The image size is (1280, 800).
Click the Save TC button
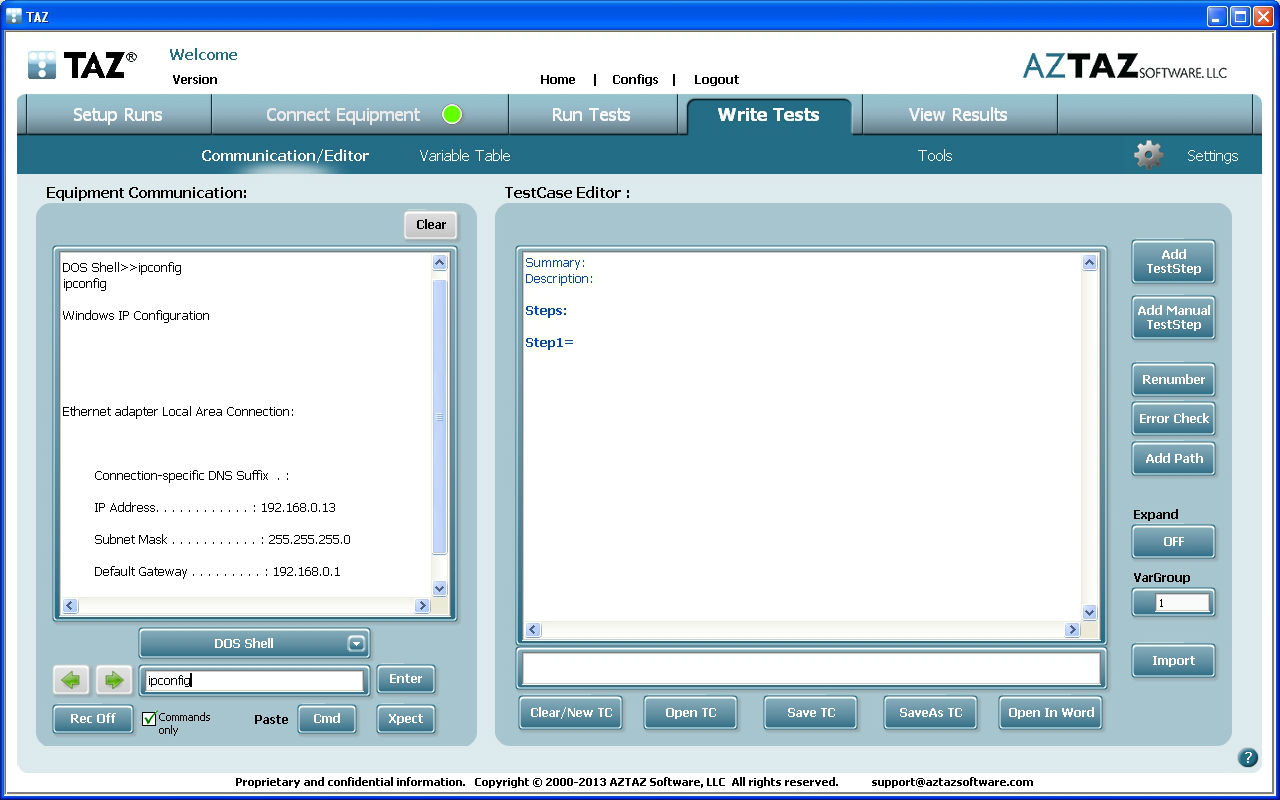[811, 712]
